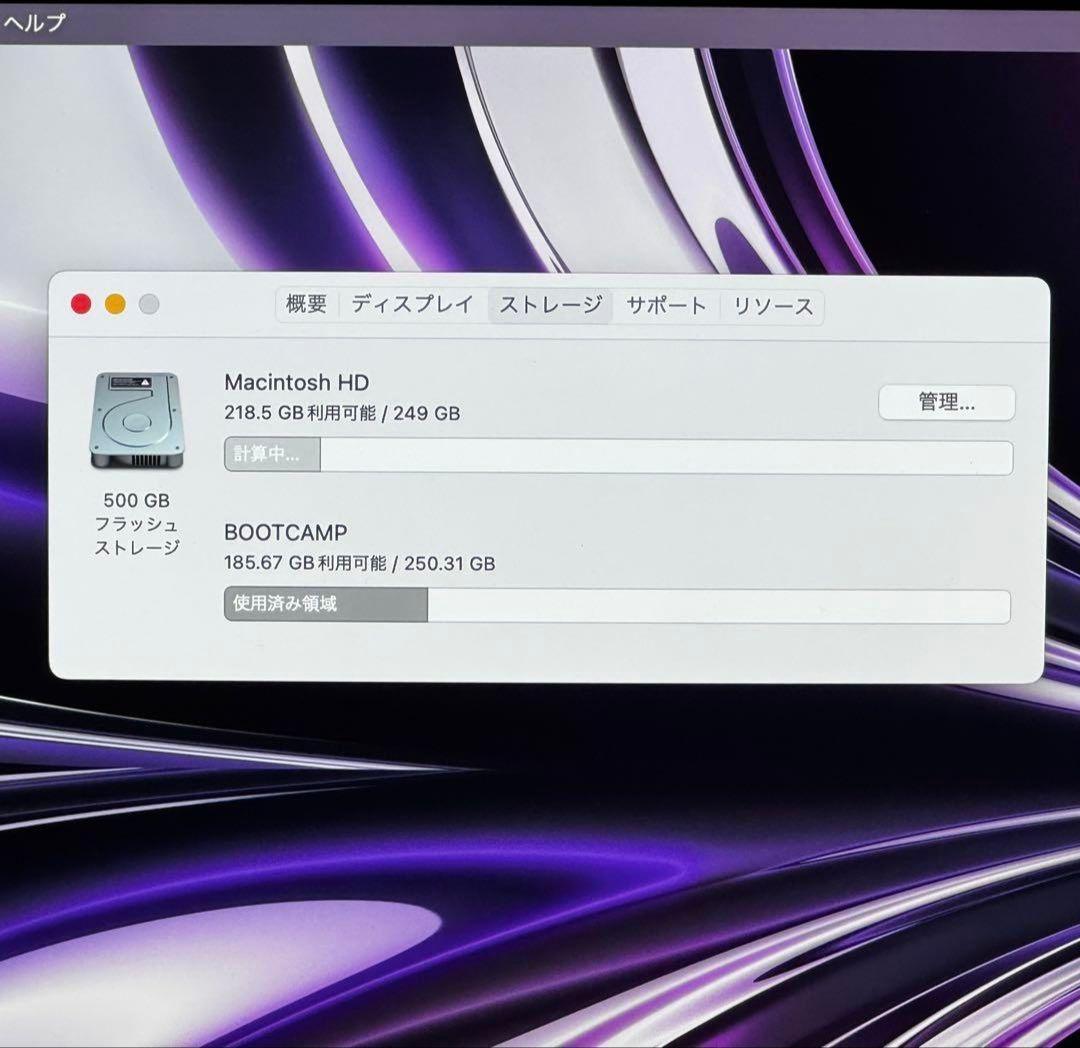Click the Macintosh HD volume name
Image resolution: width=1080 pixels, height=1048 pixels.
pos(297,382)
